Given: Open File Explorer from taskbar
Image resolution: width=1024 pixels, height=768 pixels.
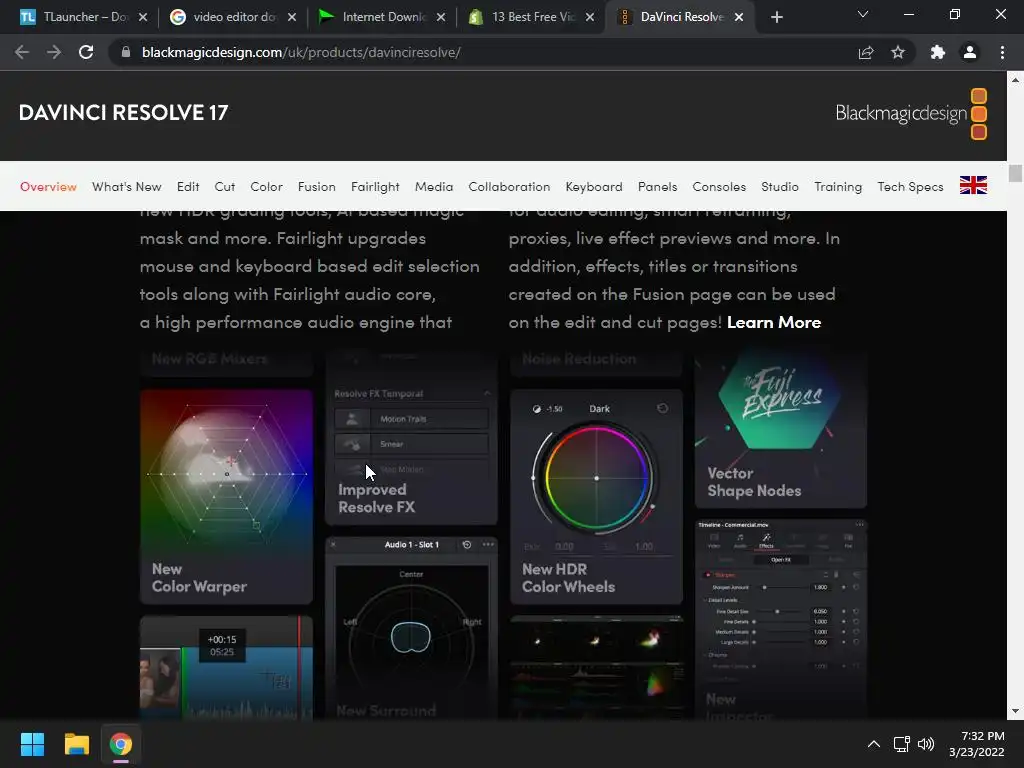Looking at the screenshot, I should (x=76, y=744).
